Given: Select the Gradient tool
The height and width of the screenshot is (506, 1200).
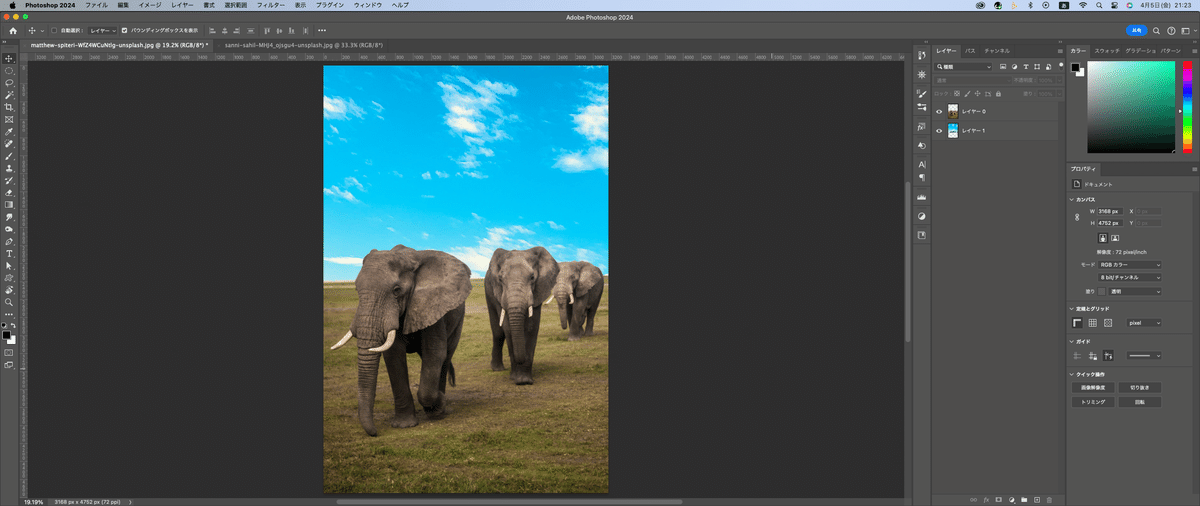Looking at the screenshot, I should click(x=9, y=204).
